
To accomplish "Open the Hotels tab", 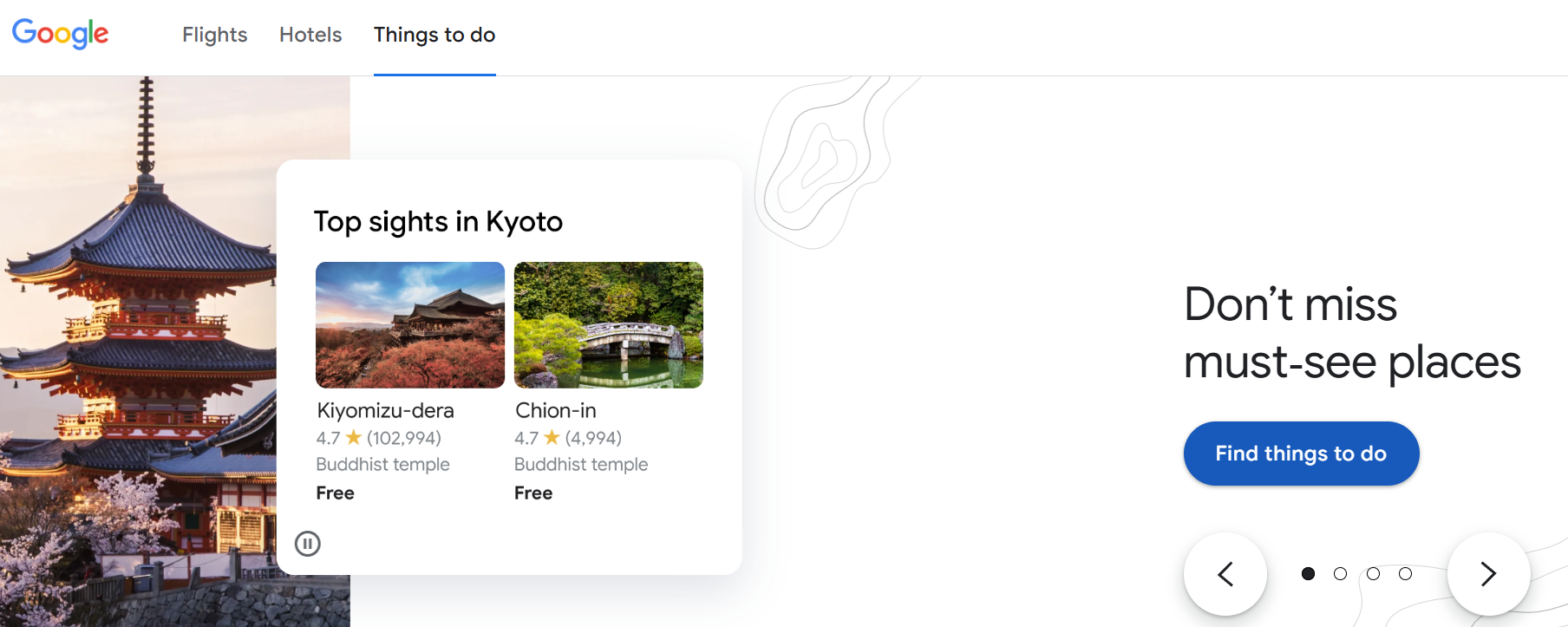I will point(310,35).
